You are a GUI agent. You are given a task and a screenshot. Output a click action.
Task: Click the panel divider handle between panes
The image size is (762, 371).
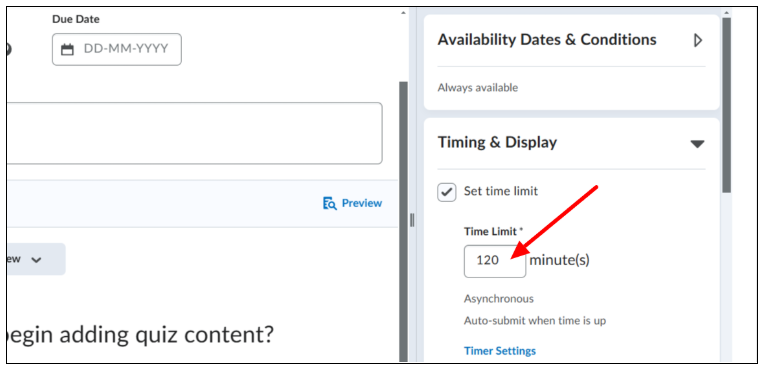pyautogui.click(x=412, y=220)
